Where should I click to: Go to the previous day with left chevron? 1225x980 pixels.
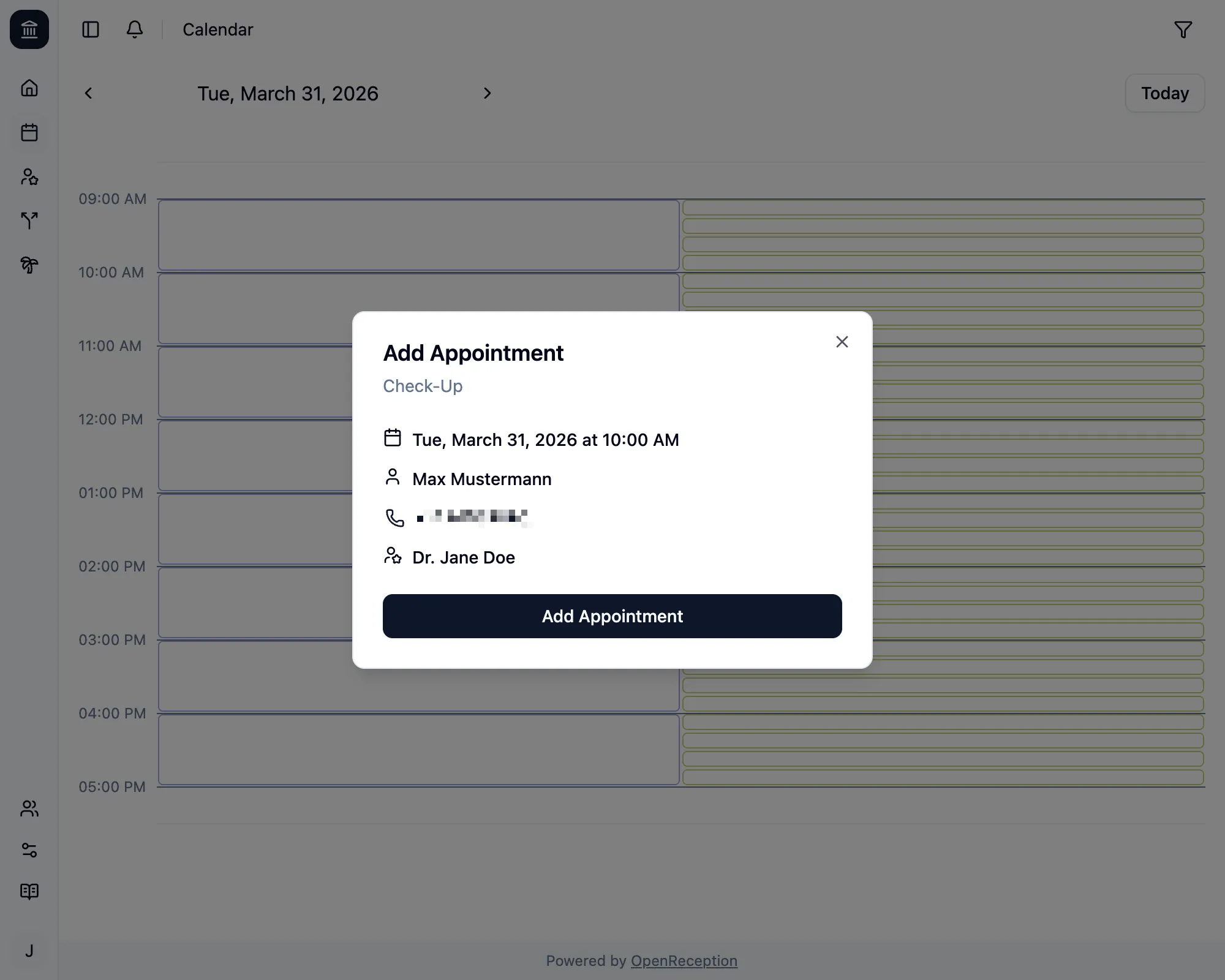pos(88,93)
